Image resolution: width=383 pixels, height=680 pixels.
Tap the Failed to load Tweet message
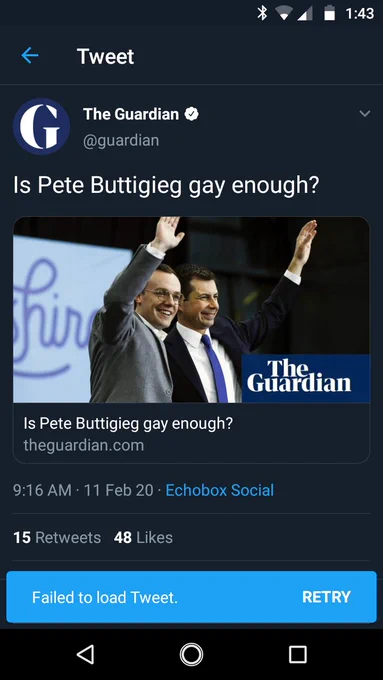point(105,597)
